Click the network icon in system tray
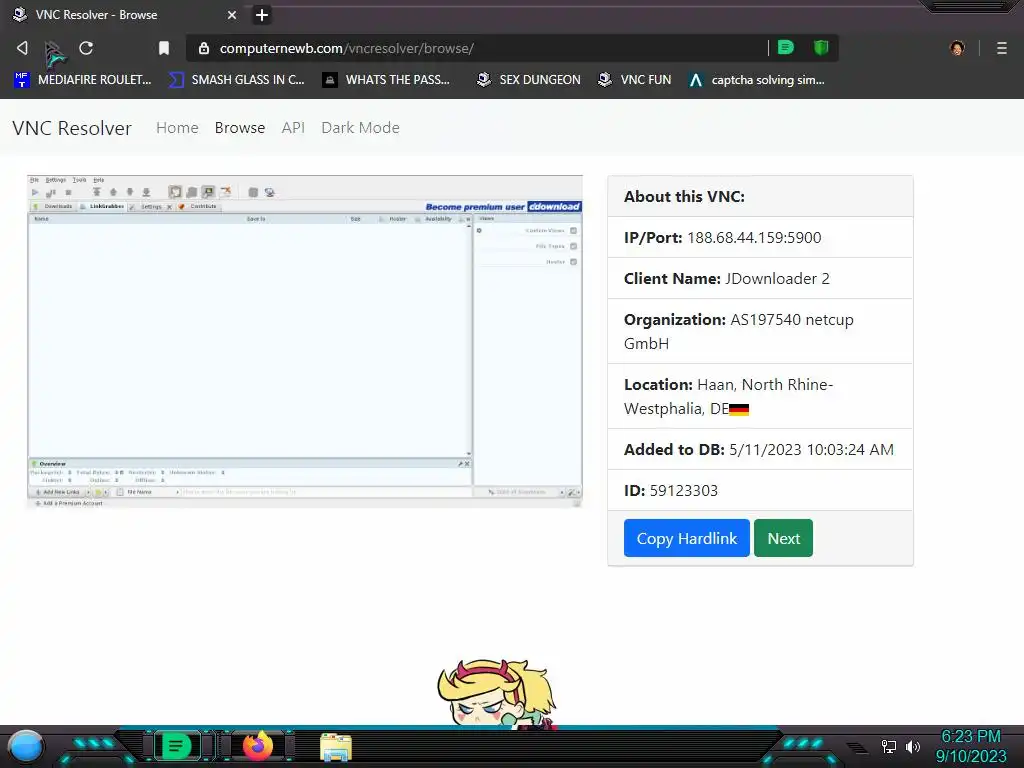Image resolution: width=1024 pixels, height=768 pixels. (x=889, y=746)
